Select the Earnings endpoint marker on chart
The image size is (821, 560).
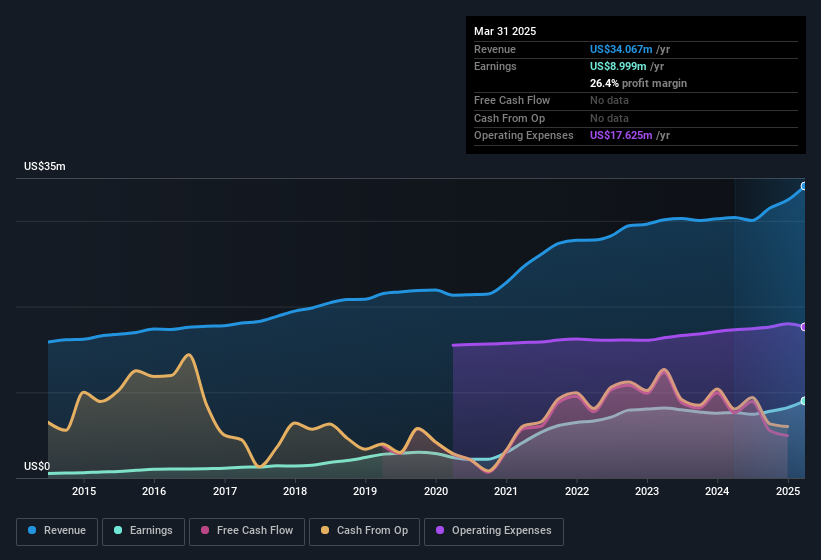pyautogui.click(x=804, y=401)
